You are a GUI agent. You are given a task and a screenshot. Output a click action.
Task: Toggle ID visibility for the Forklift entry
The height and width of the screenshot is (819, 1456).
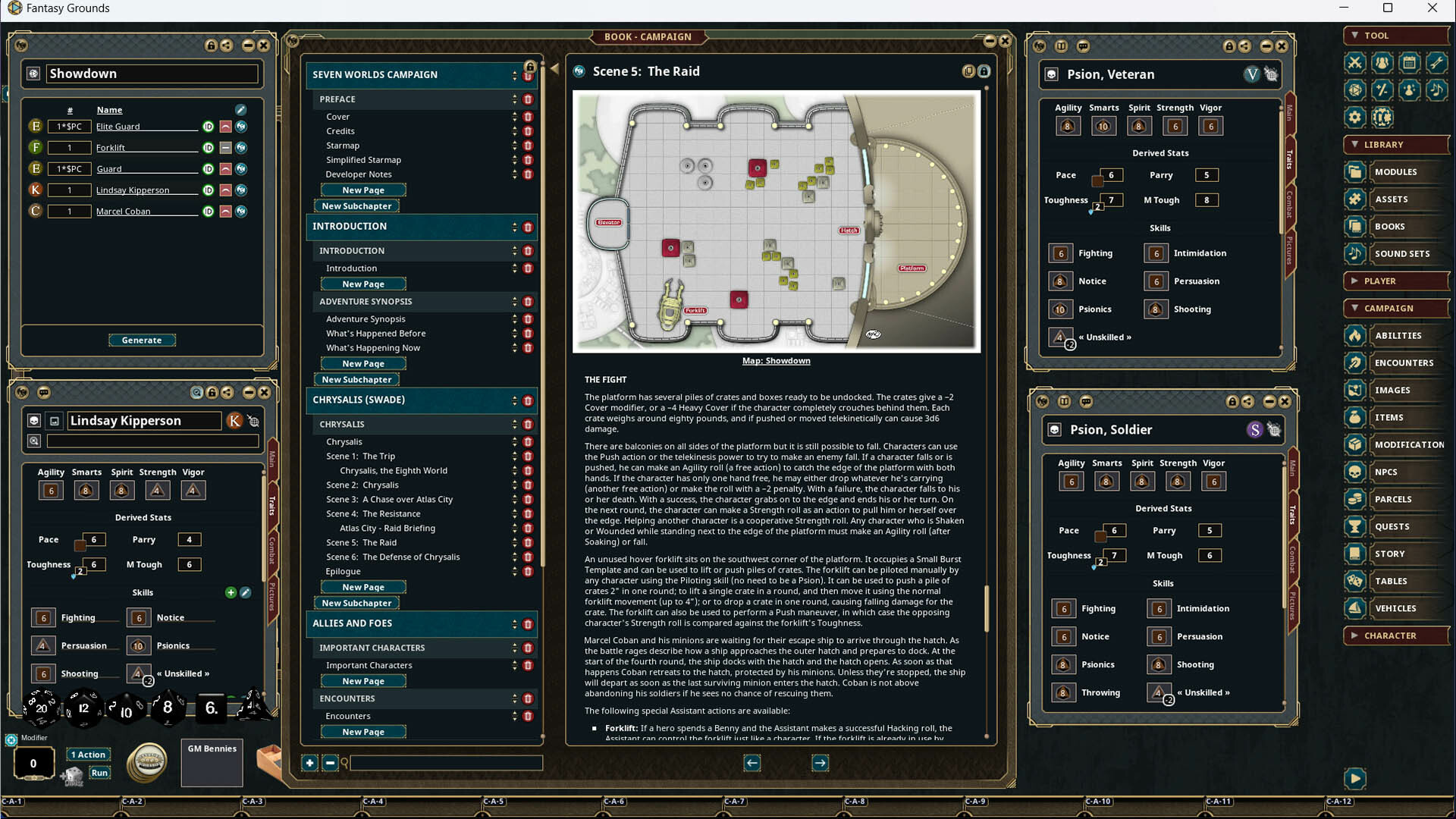(209, 147)
